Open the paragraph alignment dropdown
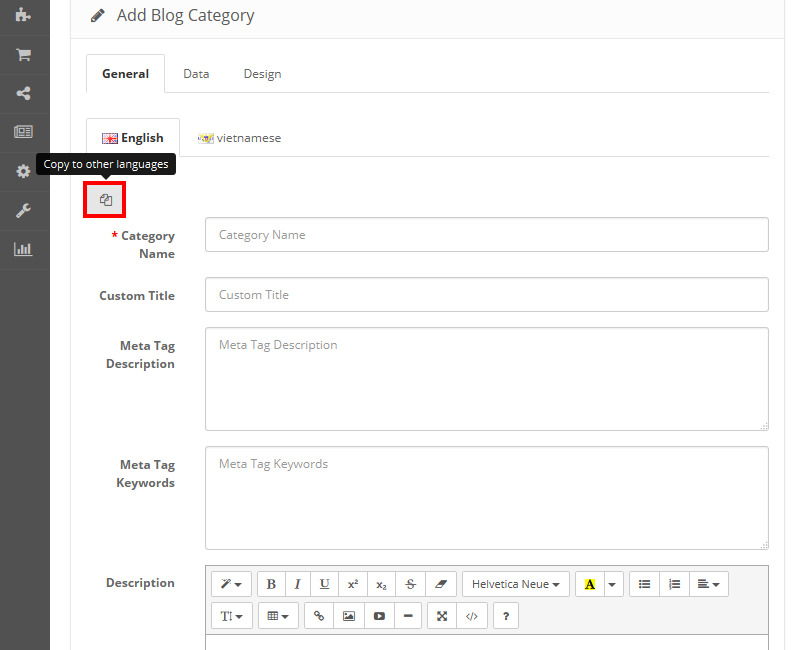 (x=709, y=584)
